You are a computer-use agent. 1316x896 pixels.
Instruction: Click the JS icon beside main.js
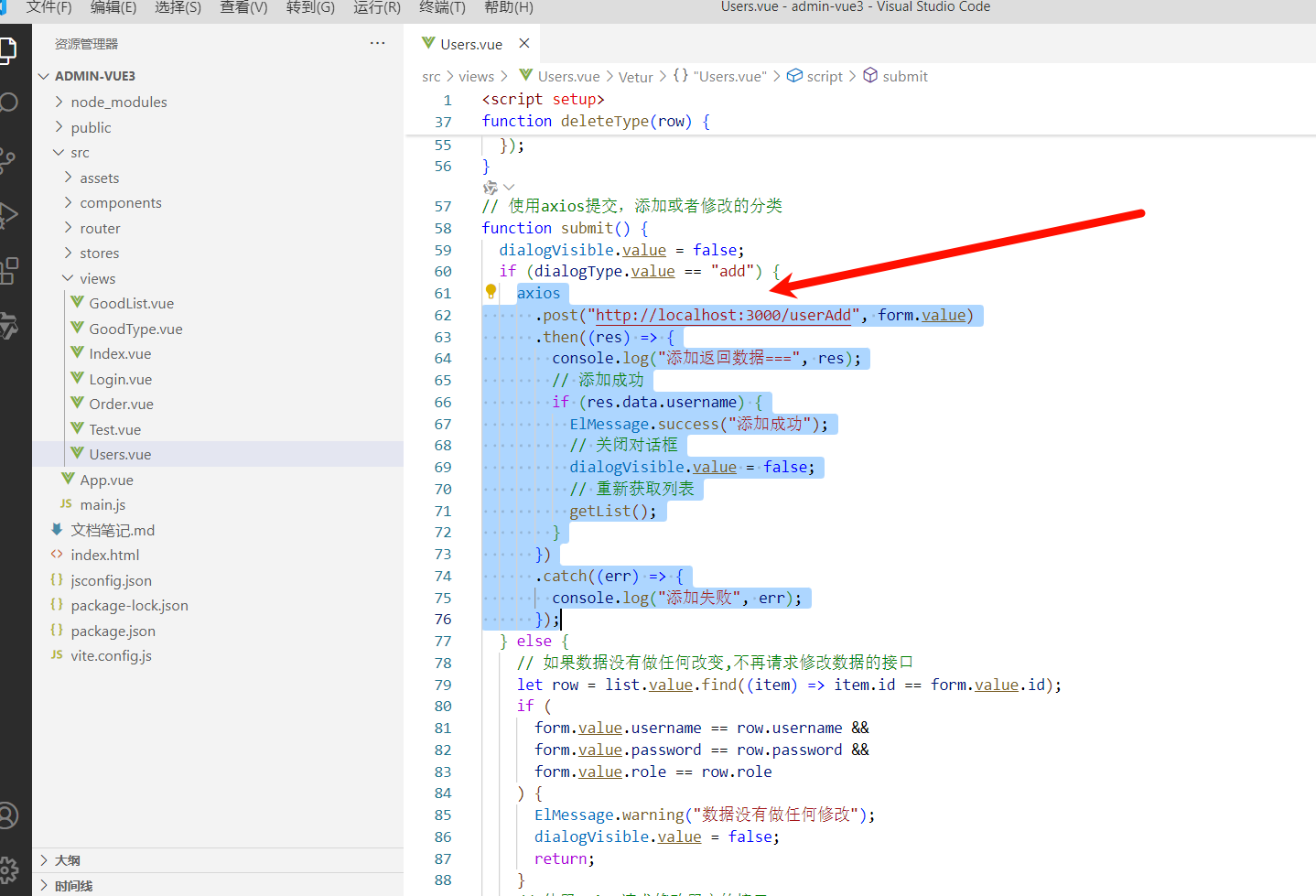click(x=66, y=503)
